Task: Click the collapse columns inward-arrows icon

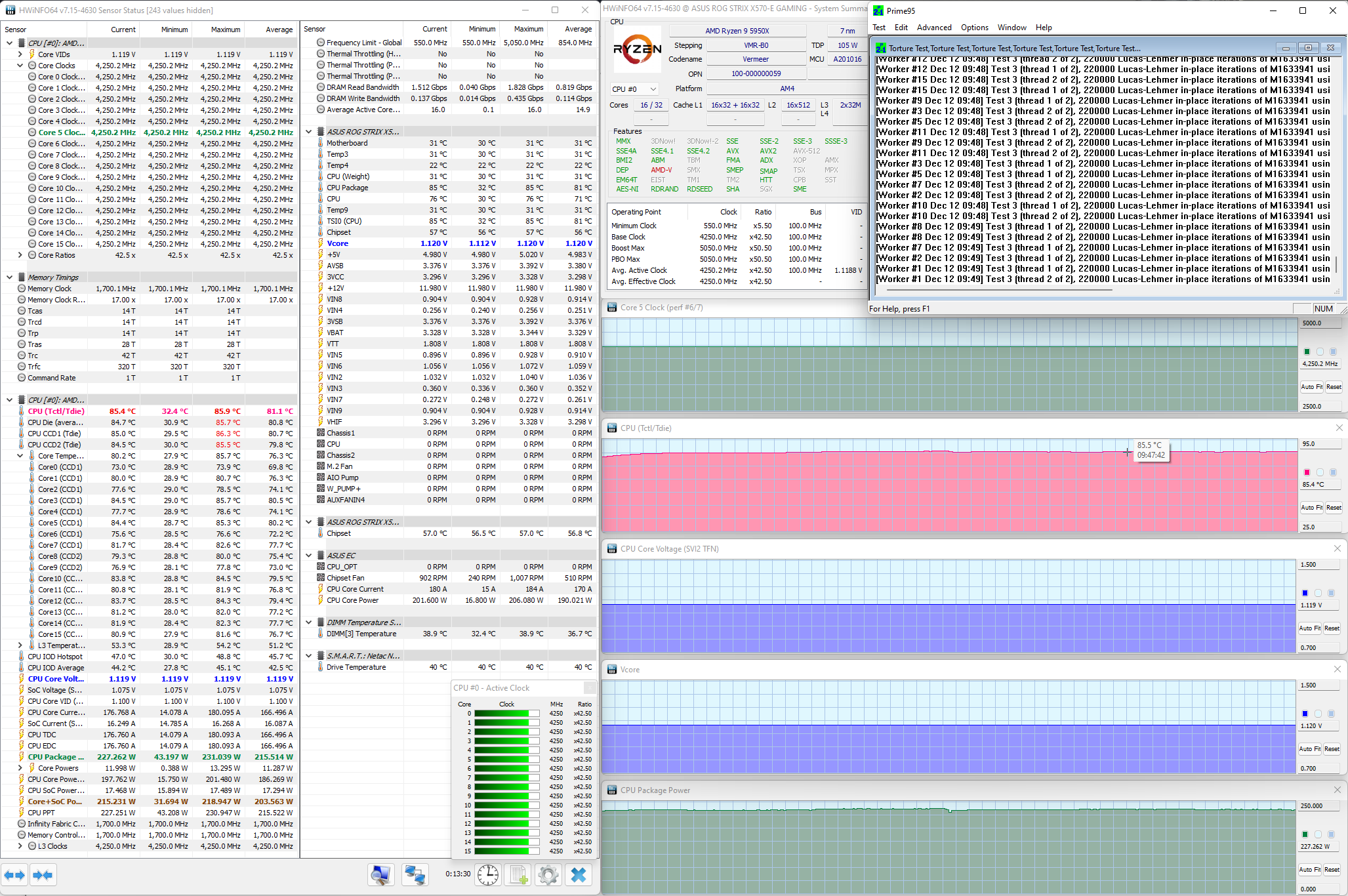Action: (43, 875)
